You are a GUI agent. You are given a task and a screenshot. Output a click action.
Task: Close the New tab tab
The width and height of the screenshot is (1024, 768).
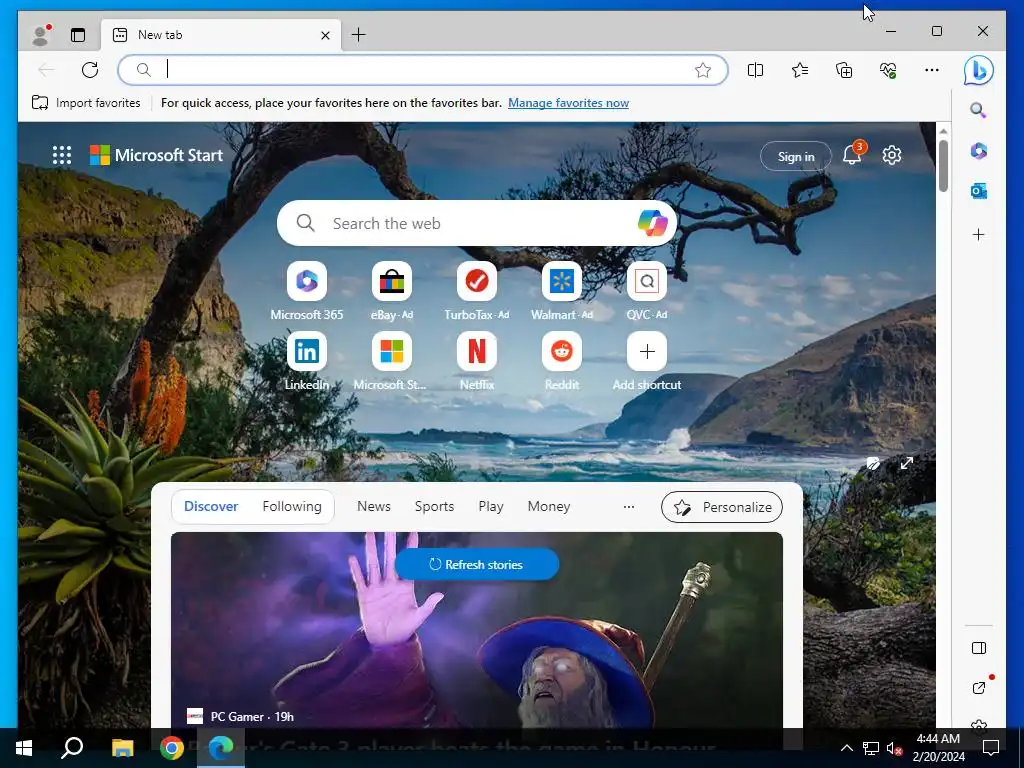[325, 35]
